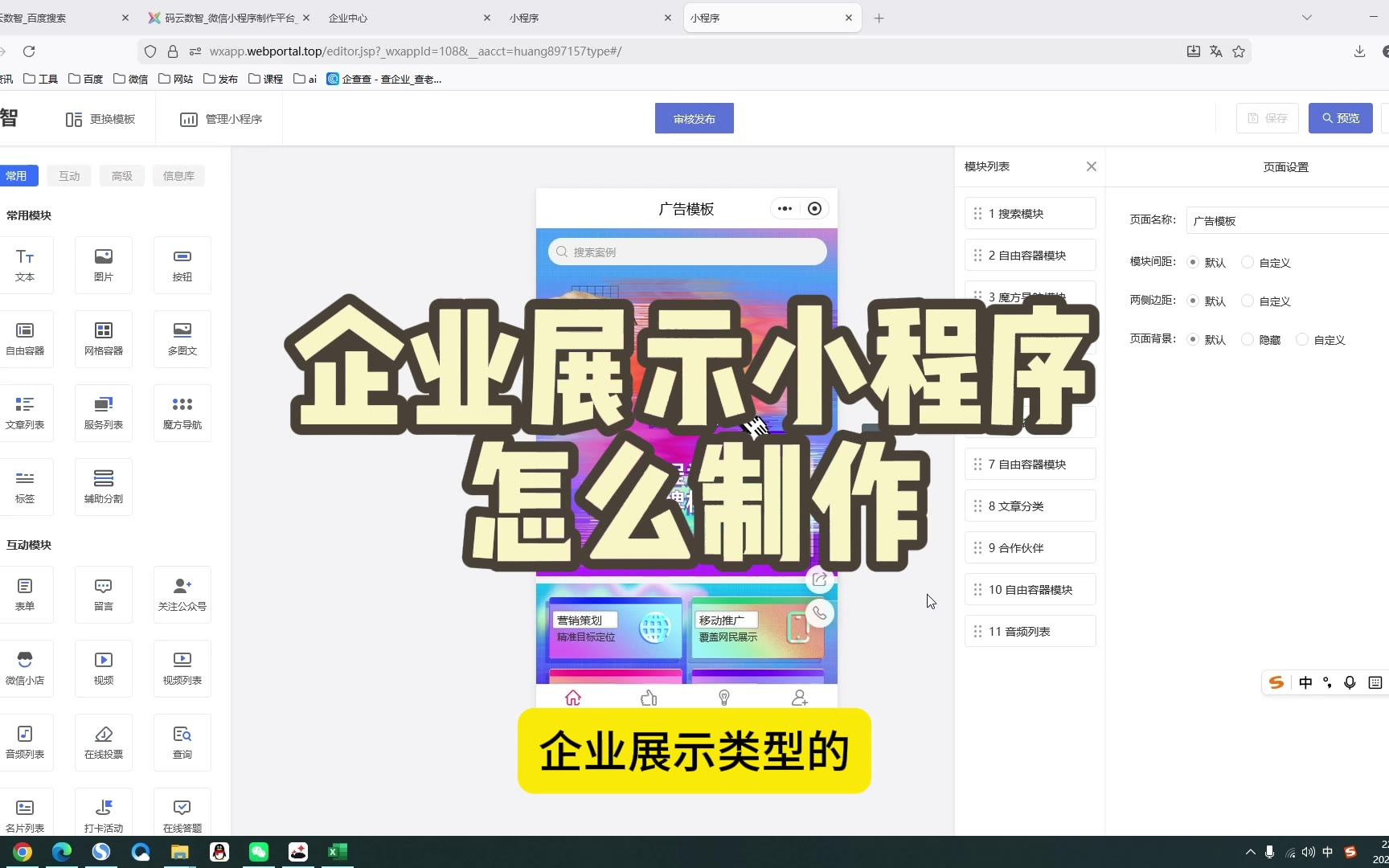Viewport: 1389px width, 868px height.
Task: Click the phone call floating icon
Action: tap(819, 613)
